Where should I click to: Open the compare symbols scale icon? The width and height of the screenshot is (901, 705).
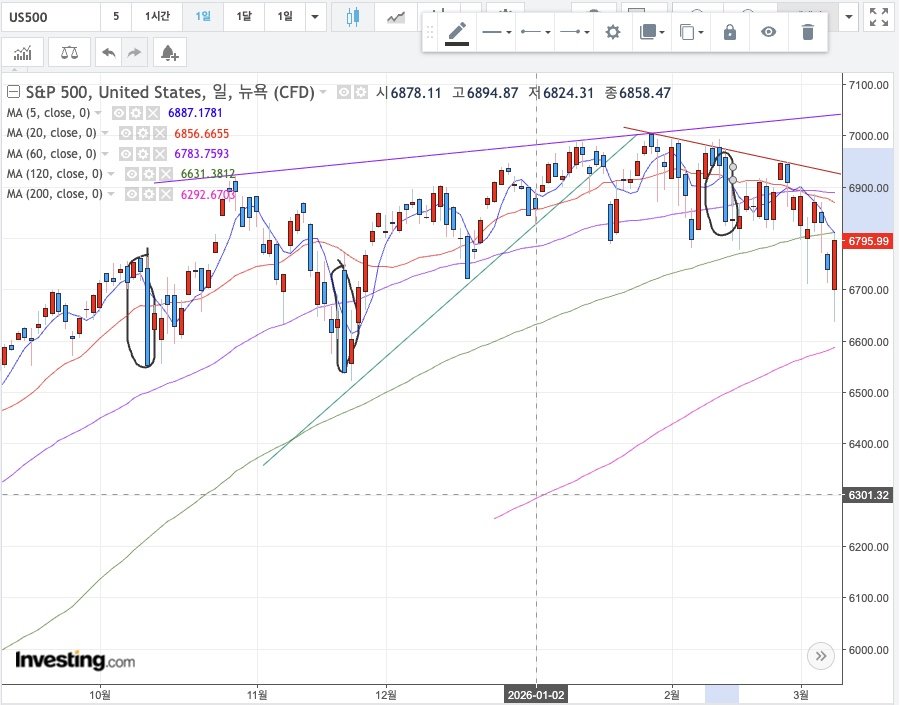tap(69, 53)
